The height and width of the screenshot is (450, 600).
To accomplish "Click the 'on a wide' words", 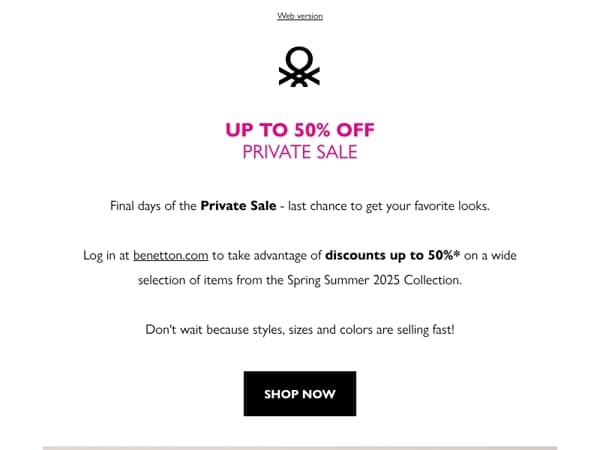I will coord(490,255).
